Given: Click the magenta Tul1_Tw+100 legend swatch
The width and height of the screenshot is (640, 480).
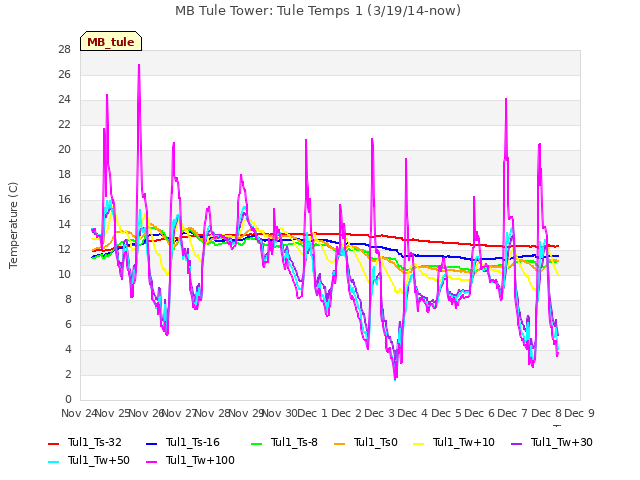Looking at the screenshot, I should point(151,461).
